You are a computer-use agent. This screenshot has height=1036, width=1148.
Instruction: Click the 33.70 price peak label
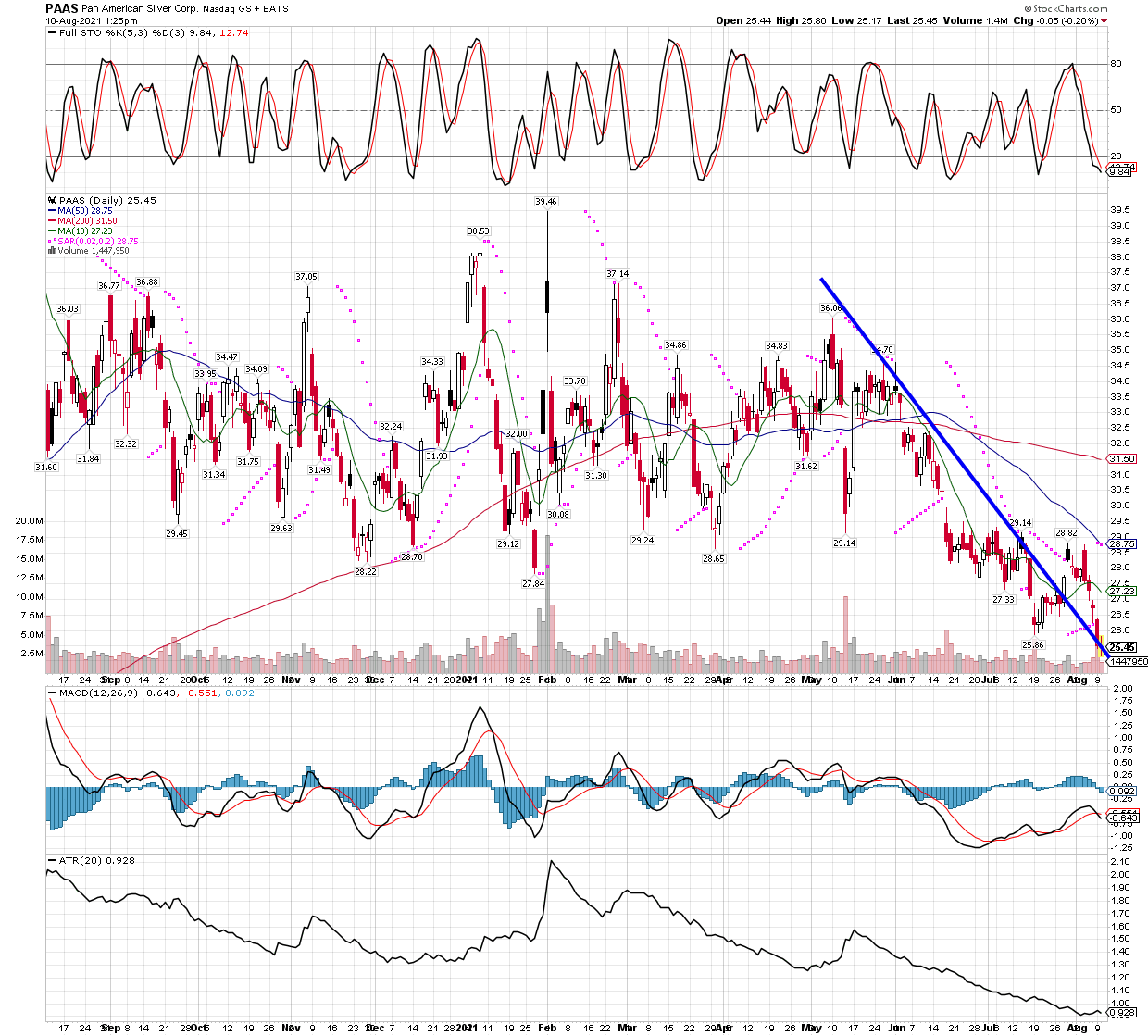click(575, 381)
